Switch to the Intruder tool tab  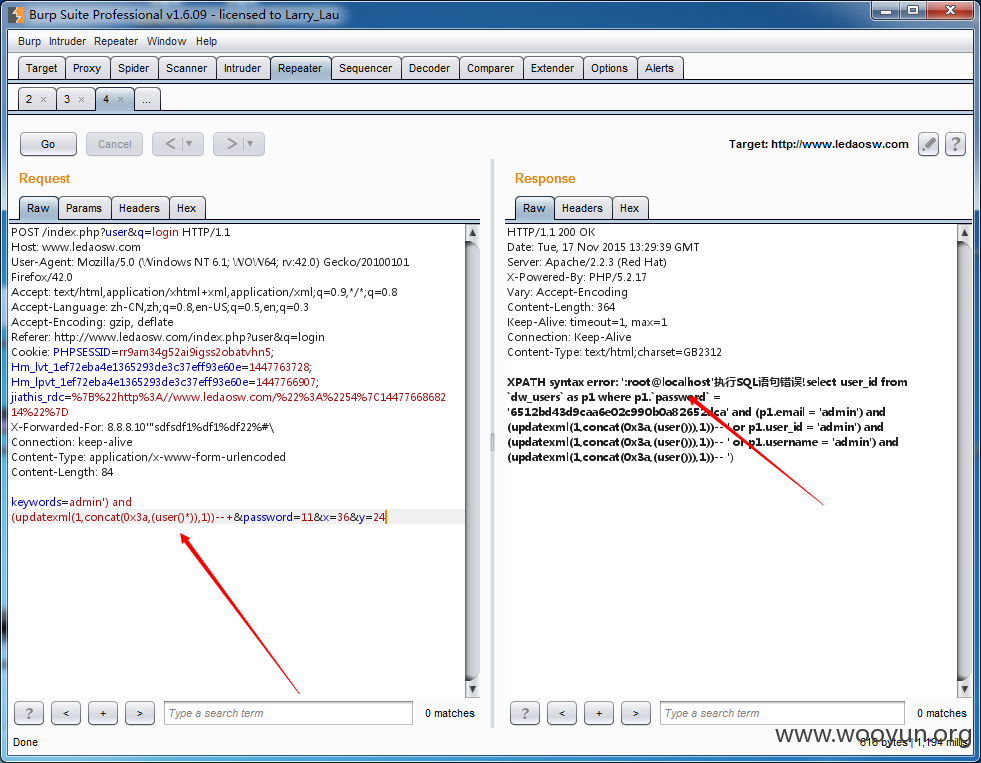coord(243,68)
